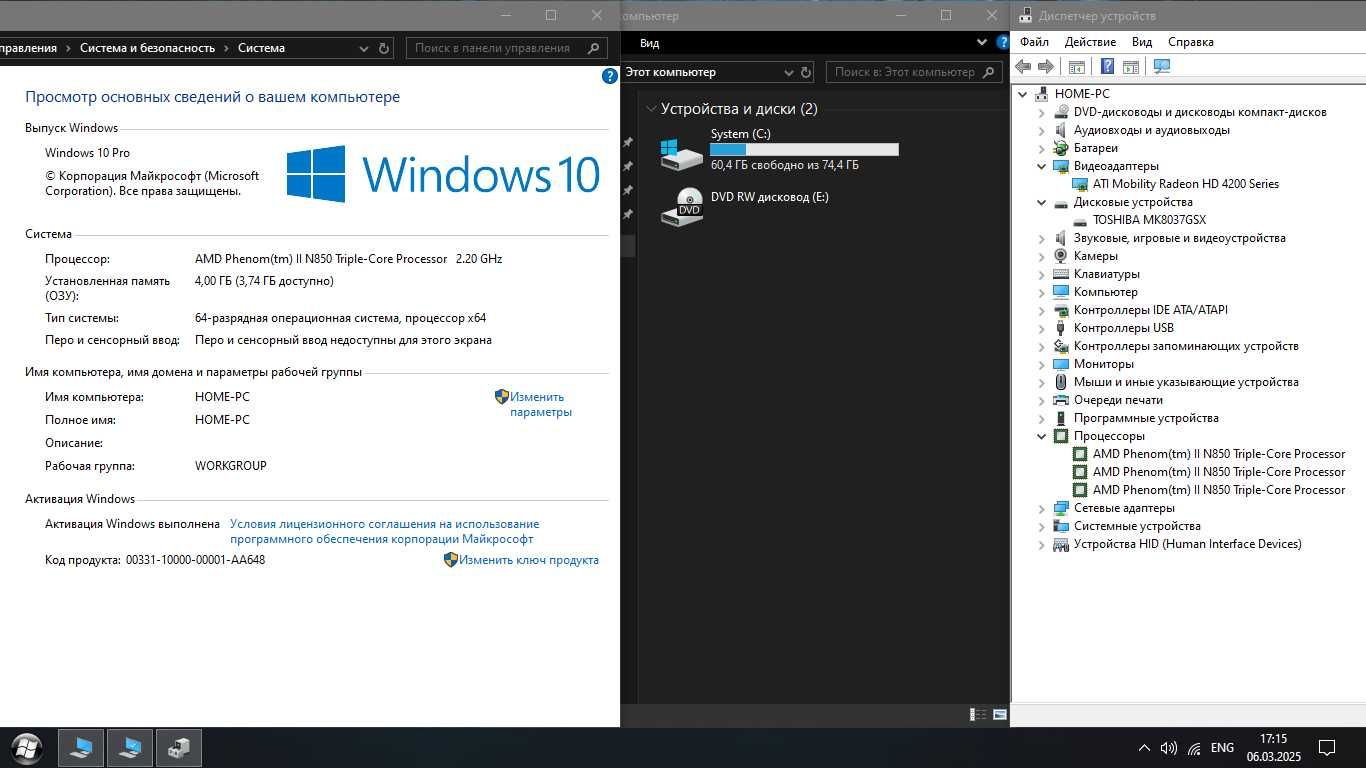Click the volume speaker icon in system tray

pyautogui.click(x=1168, y=748)
